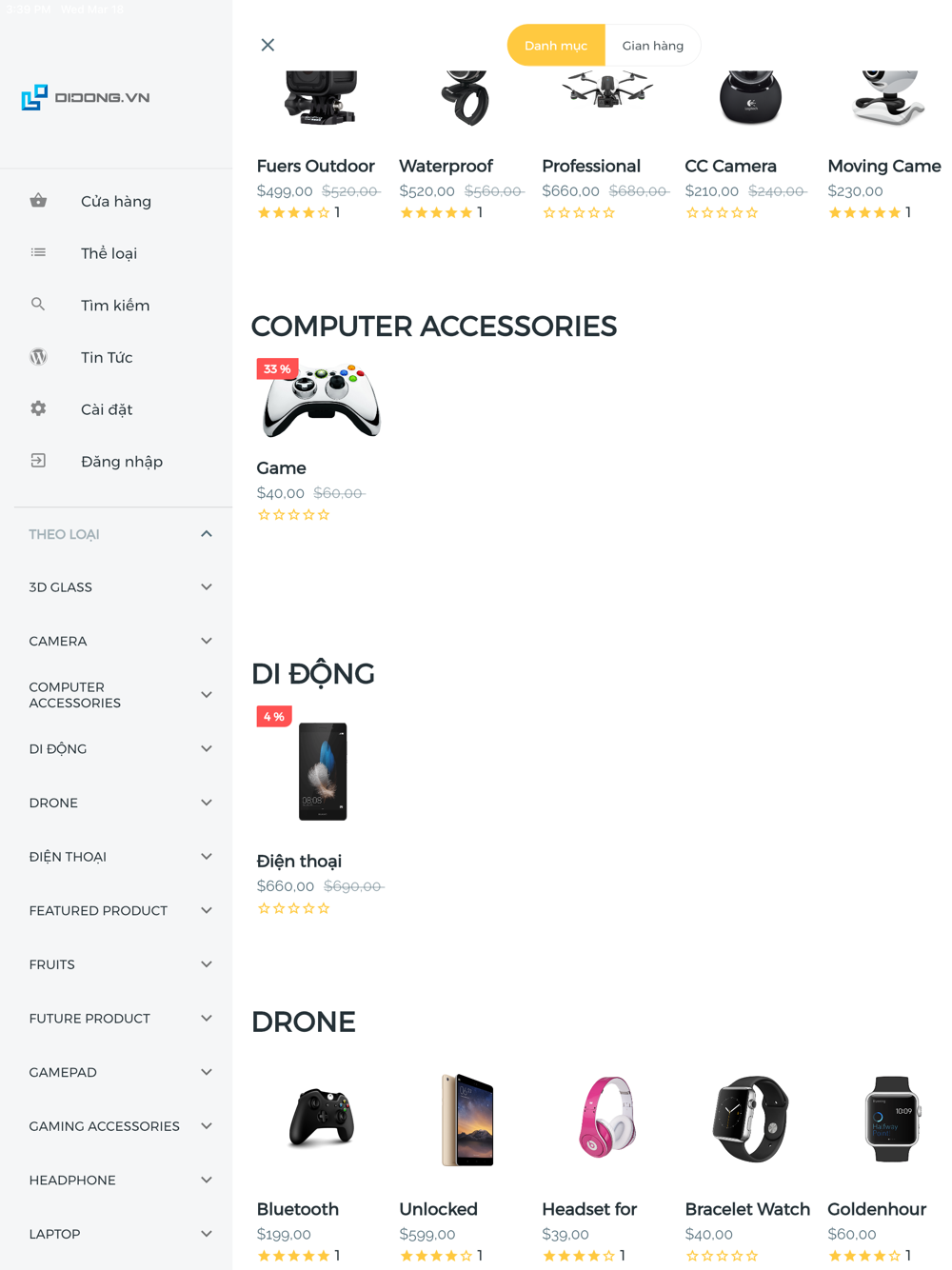Click the Đăng nhập login icon
Image resolution: width=952 pixels, height=1270 pixels.
click(38, 461)
